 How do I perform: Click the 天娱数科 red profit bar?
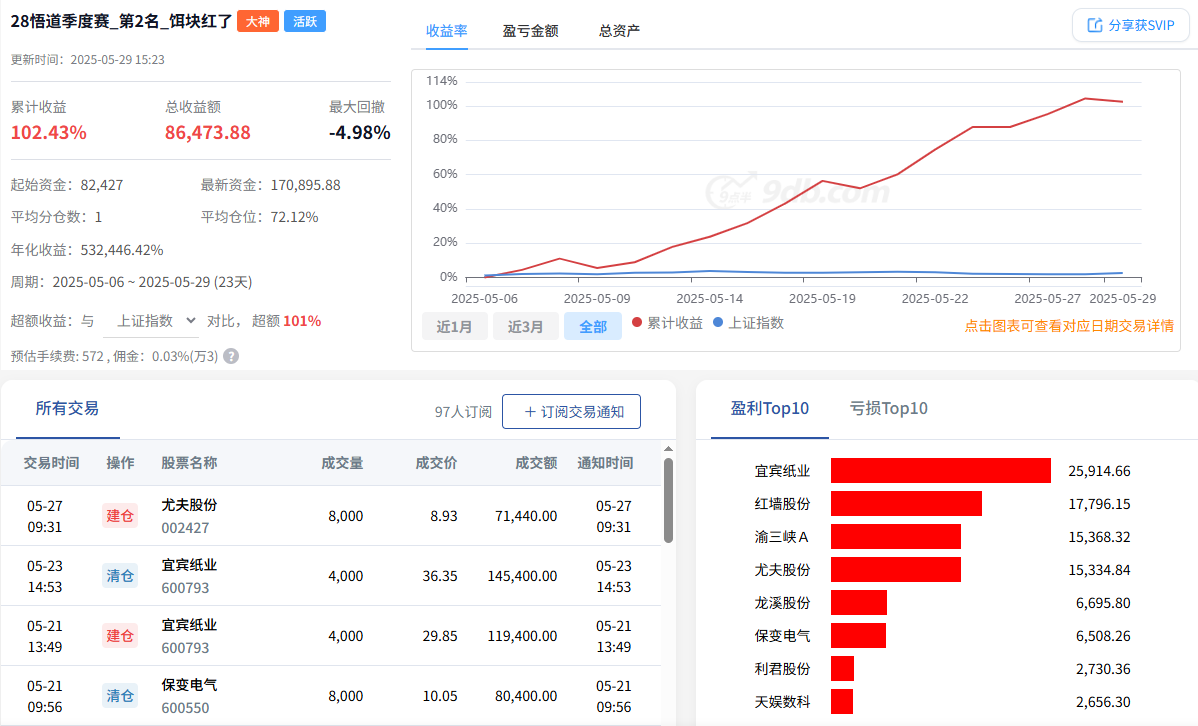click(x=842, y=701)
